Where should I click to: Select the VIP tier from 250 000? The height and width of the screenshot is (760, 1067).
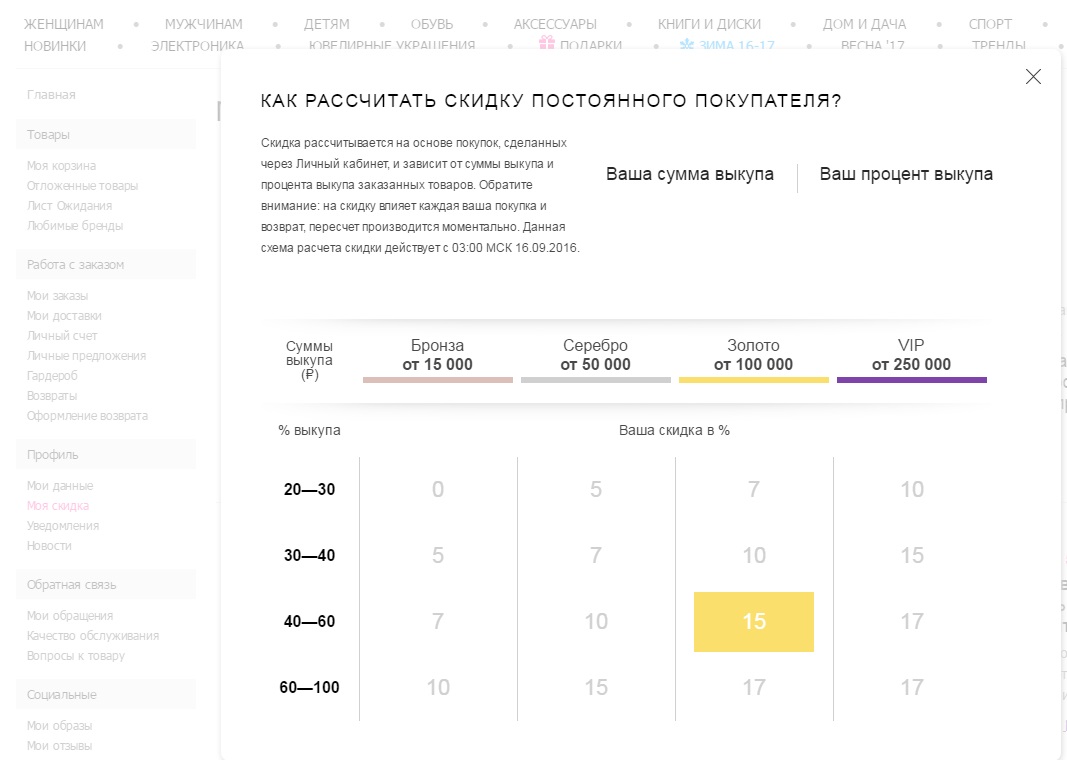pyautogui.click(x=911, y=356)
